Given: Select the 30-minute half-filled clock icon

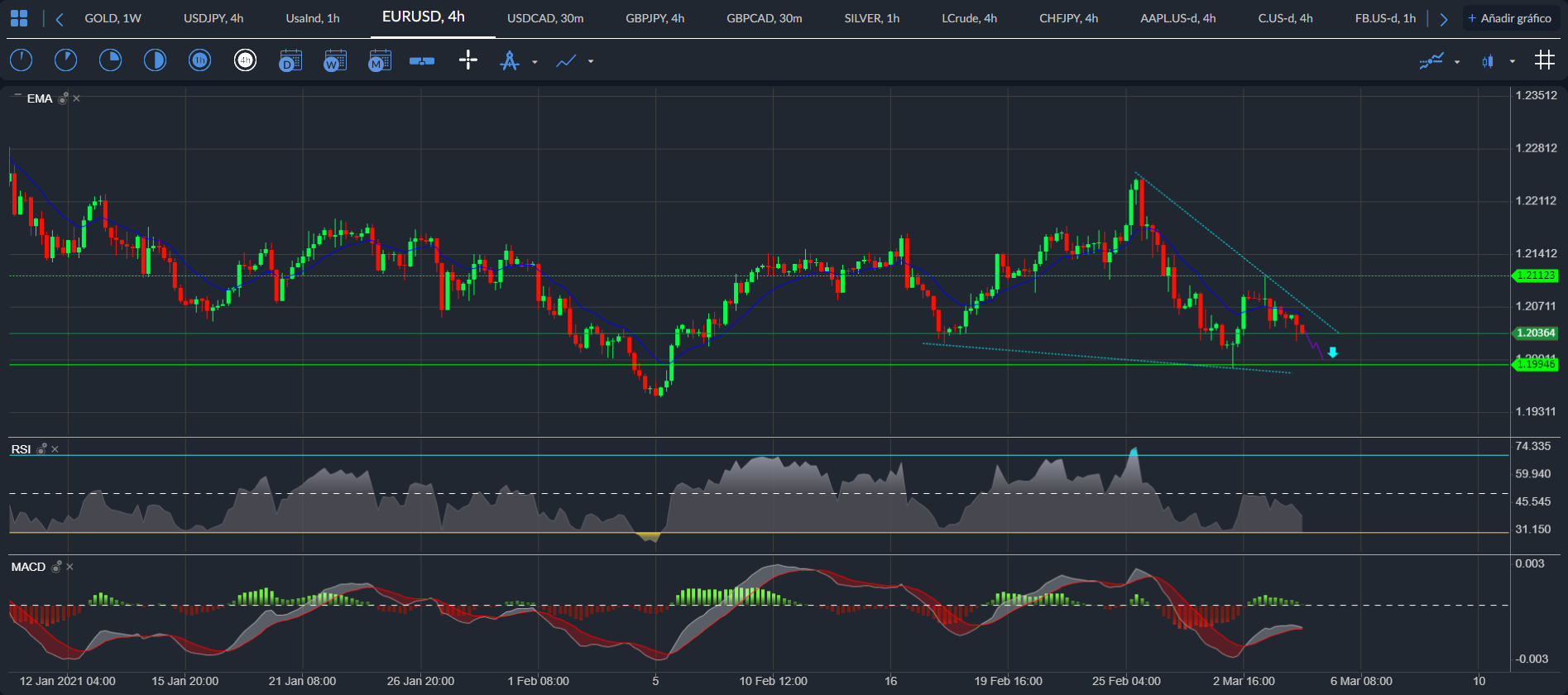Looking at the screenshot, I should coord(155,60).
